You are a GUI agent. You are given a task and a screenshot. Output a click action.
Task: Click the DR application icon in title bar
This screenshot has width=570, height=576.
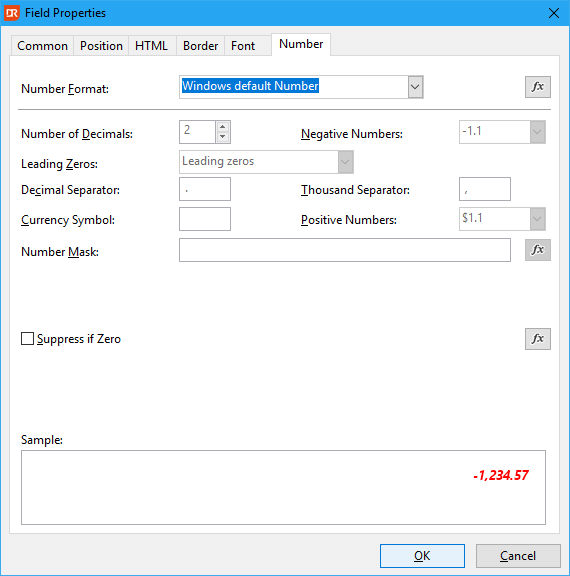pos(11,13)
